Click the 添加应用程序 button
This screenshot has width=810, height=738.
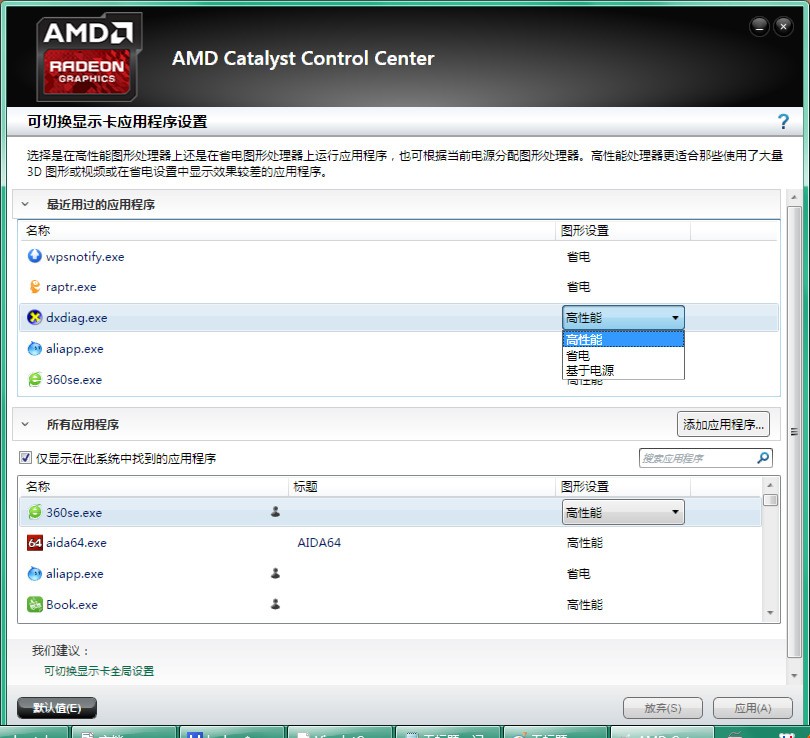722,423
